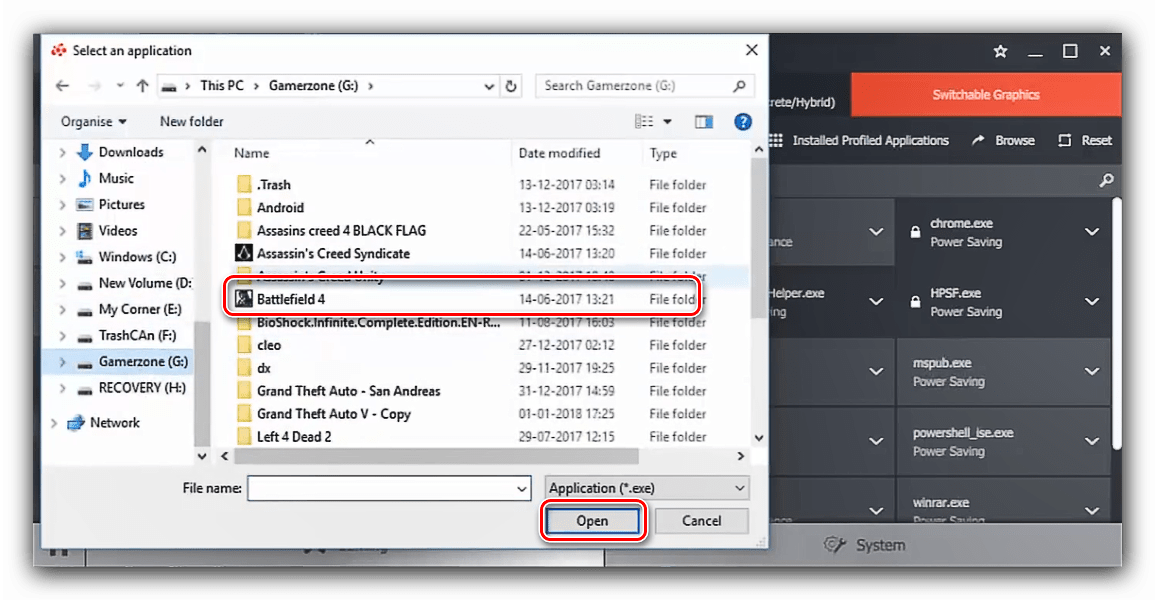Open the Assassin's Creed Syndicate folder
Screen dimensions: 1155x600
(333, 254)
